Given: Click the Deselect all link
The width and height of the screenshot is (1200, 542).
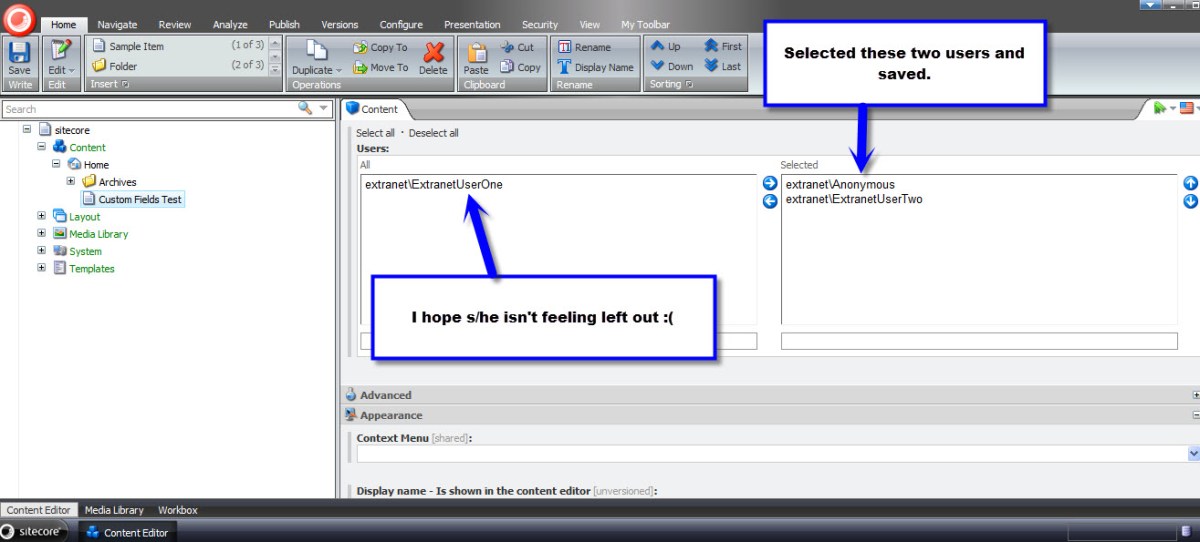Looking at the screenshot, I should point(433,133).
